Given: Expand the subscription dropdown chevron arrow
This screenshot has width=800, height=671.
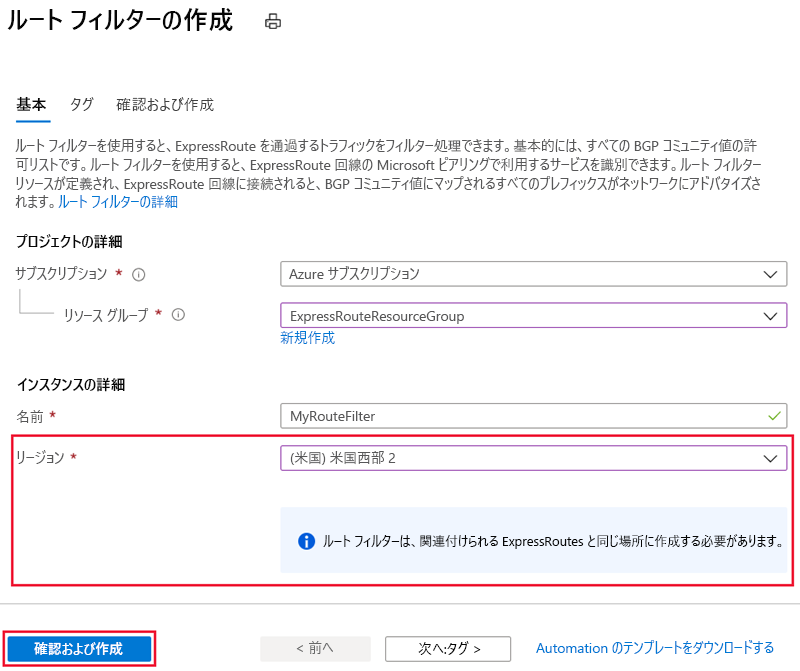Looking at the screenshot, I should pos(770,274).
